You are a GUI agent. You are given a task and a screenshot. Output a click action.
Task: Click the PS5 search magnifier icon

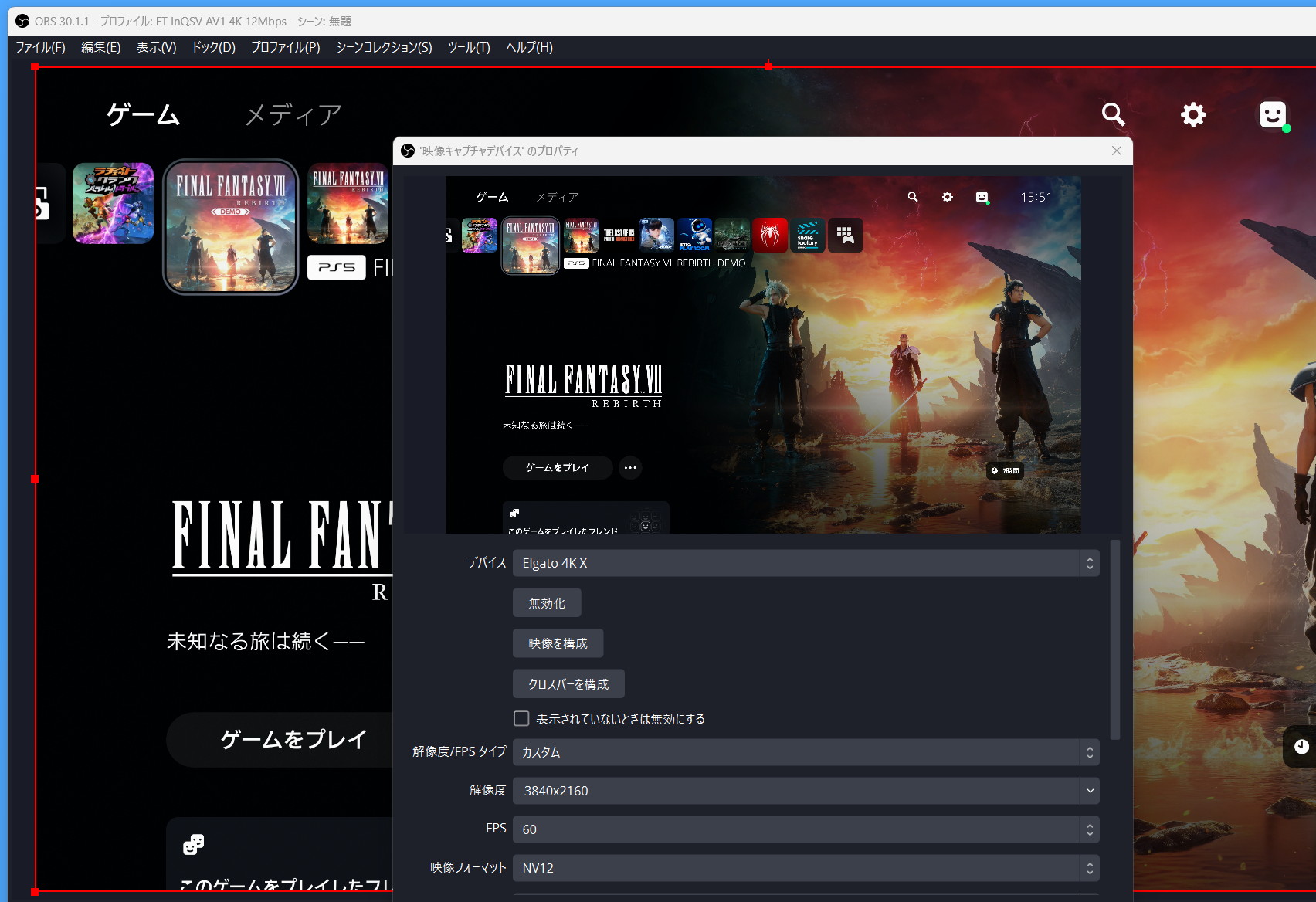[1113, 114]
